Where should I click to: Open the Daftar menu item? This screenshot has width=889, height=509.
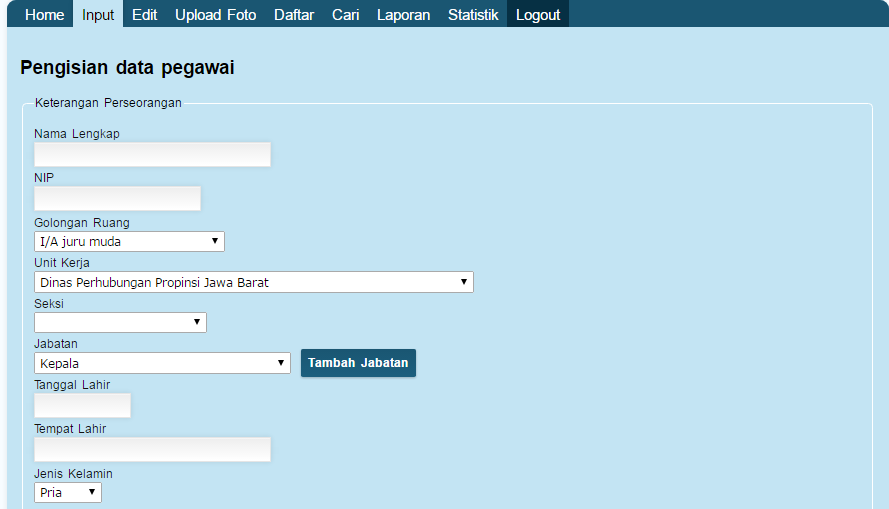tap(294, 14)
